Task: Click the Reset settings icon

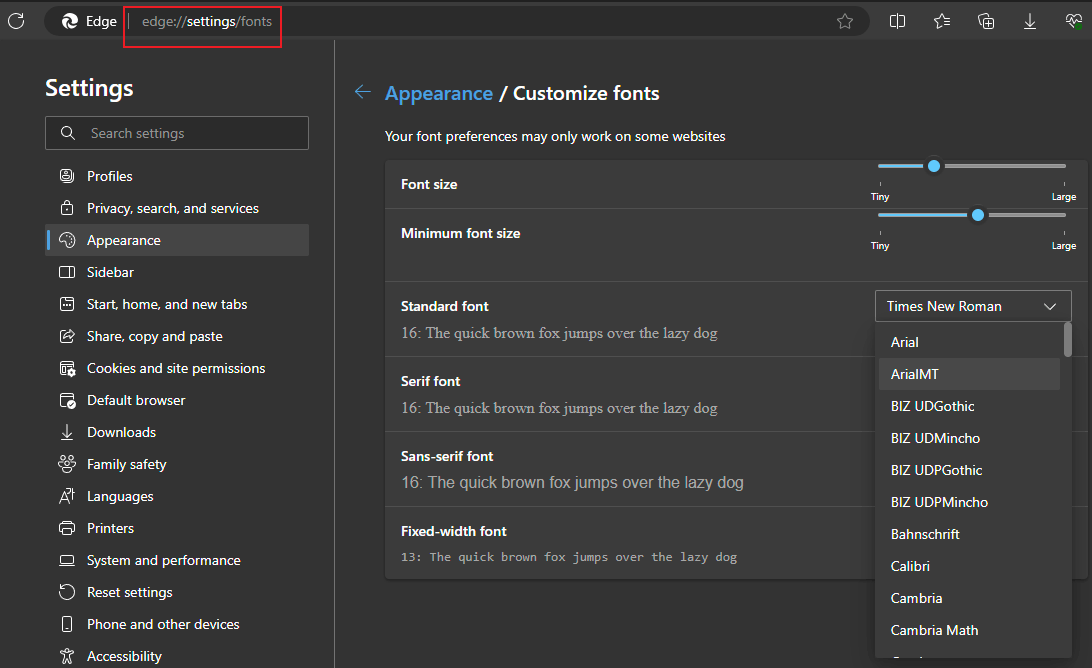Action: point(67,592)
